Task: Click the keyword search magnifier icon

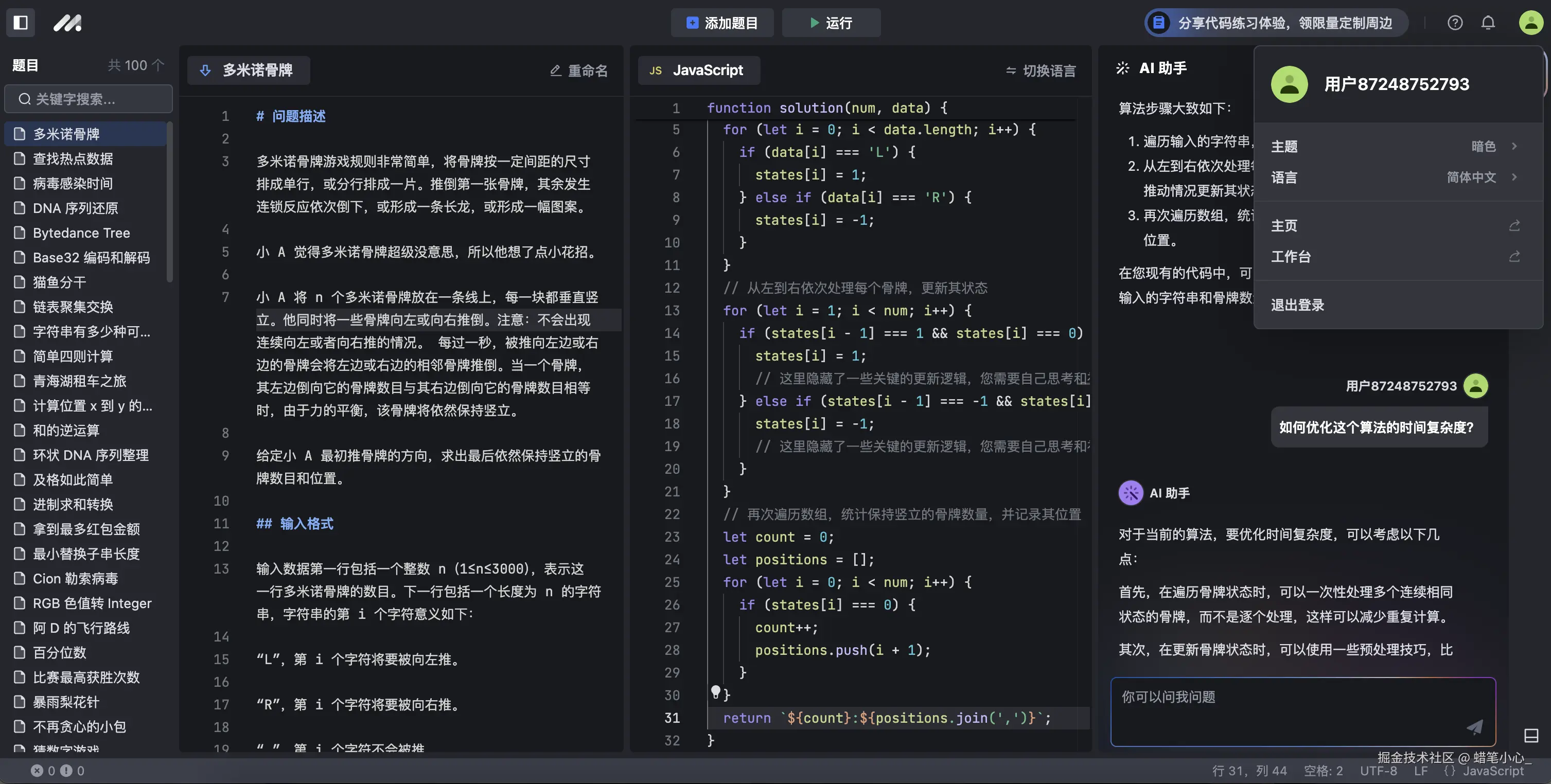Action: (x=24, y=99)
